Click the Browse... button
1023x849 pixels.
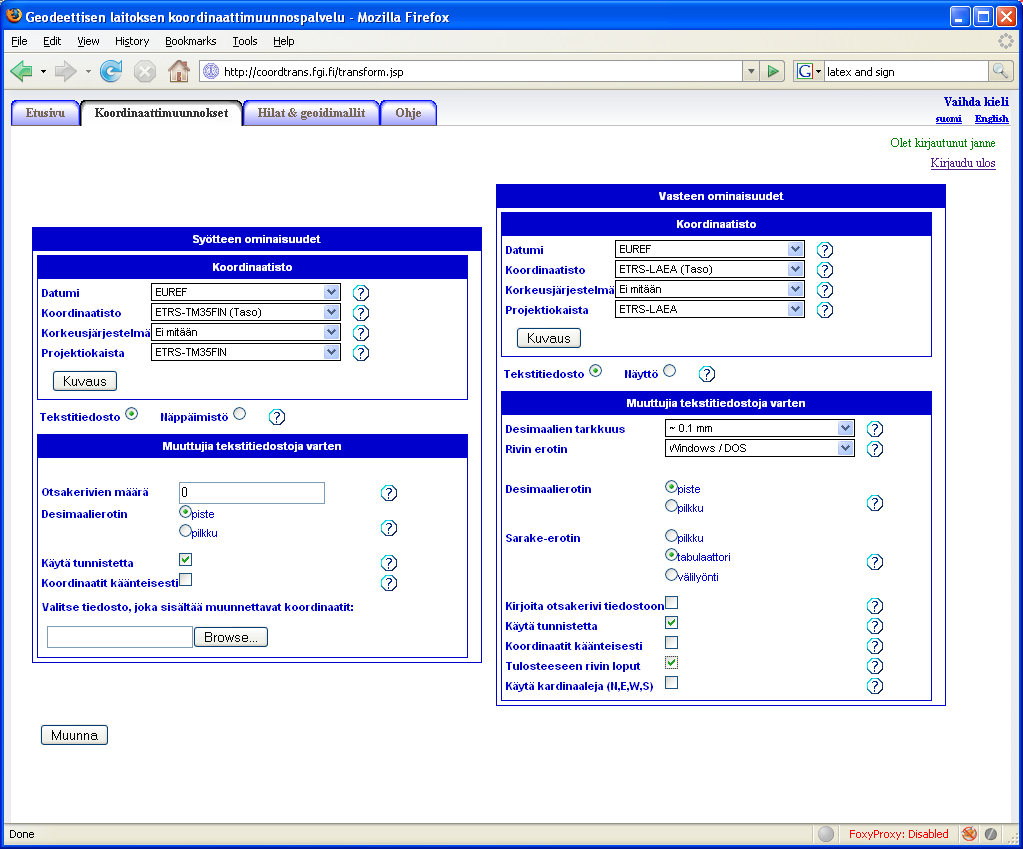[231, 638]
